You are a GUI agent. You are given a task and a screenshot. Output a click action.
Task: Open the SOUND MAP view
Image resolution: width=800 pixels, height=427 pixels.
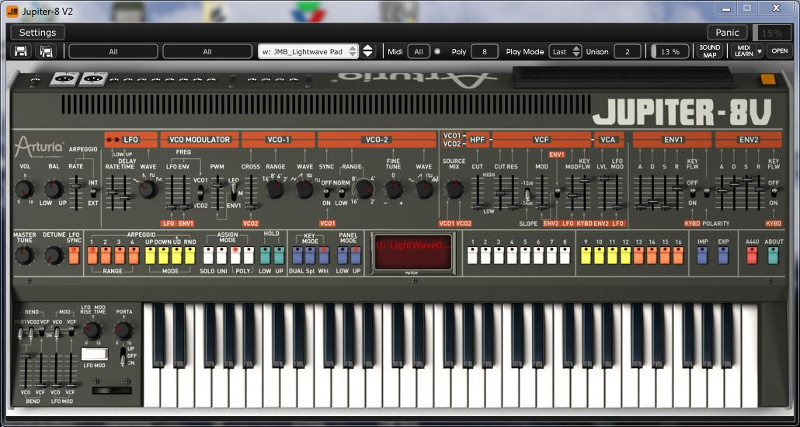coord(710,52)
